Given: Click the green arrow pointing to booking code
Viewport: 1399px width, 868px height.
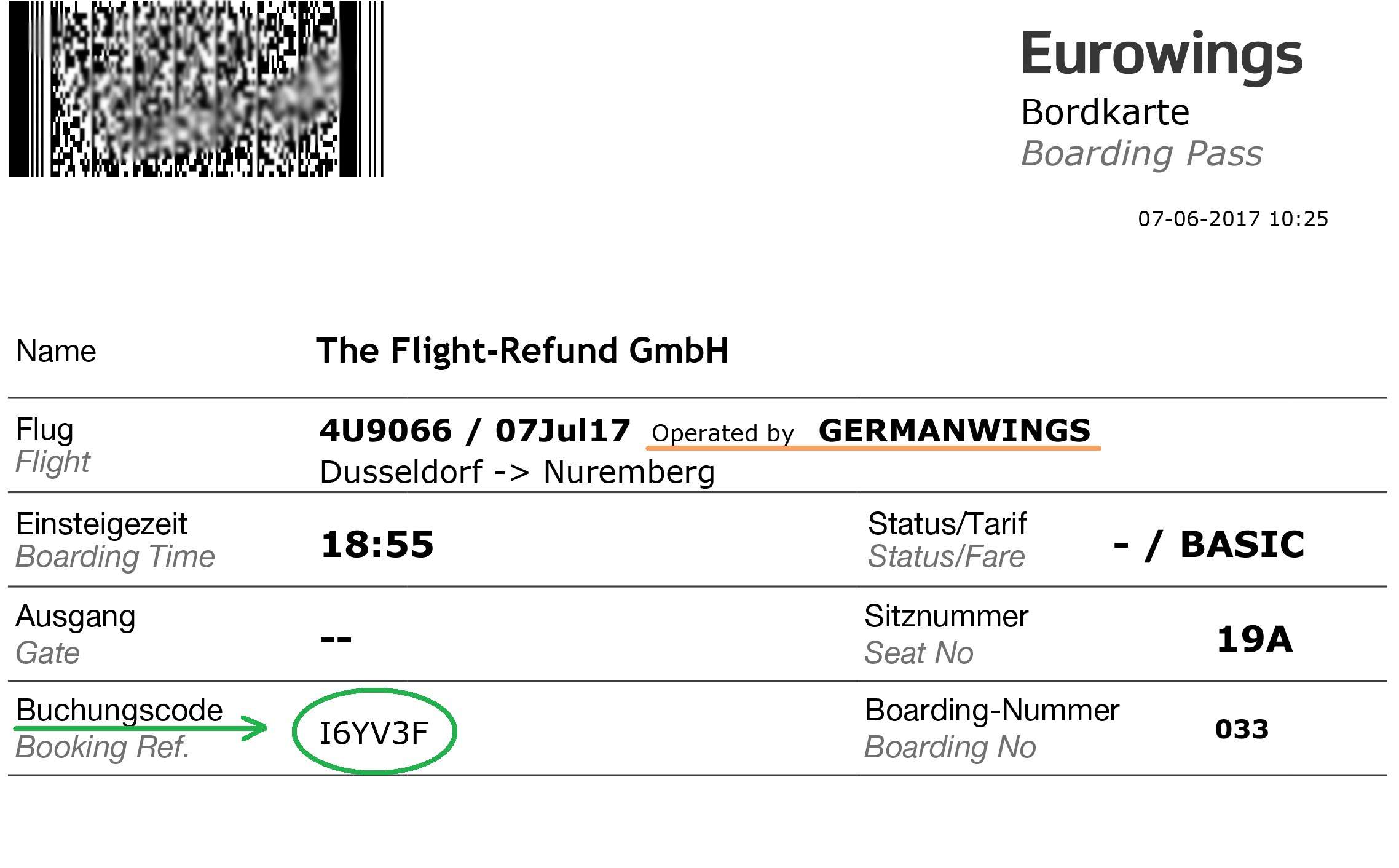Looking at the screenshot, I should coord(141,728).
